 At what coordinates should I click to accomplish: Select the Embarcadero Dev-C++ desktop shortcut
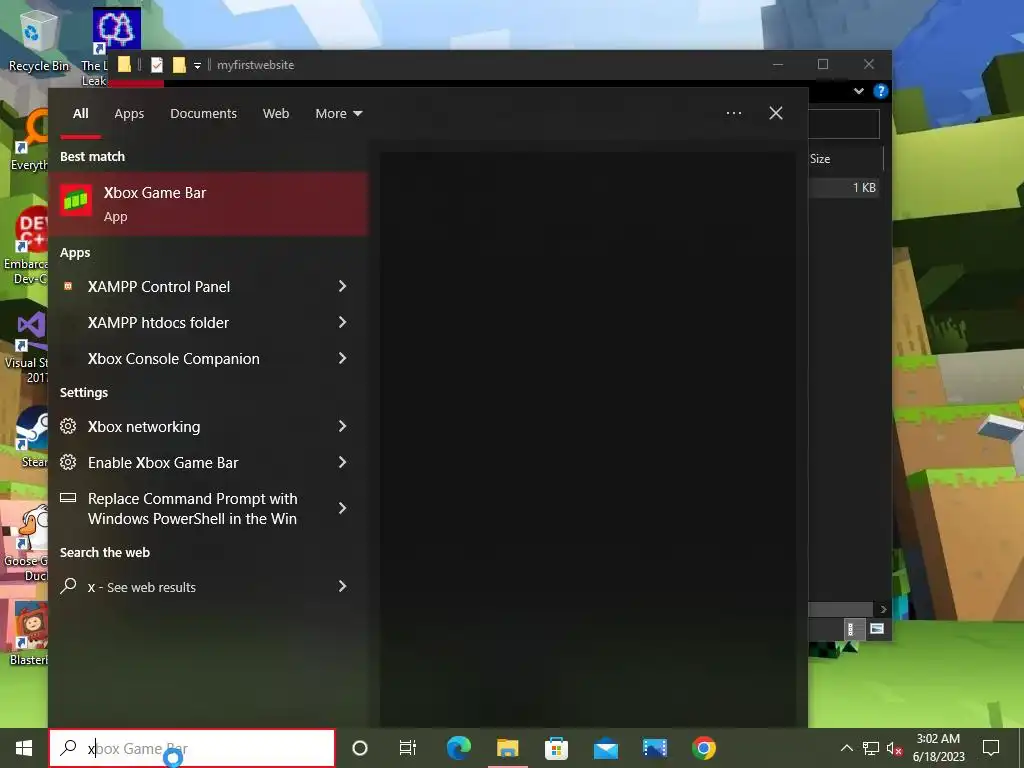click(x=26, y=245)
